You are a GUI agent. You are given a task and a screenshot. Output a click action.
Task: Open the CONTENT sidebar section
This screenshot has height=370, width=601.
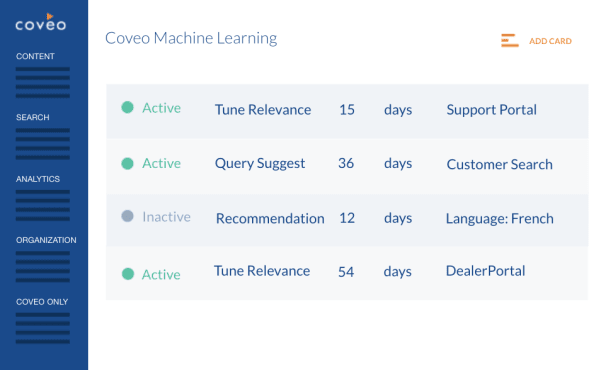tap(35, 56)
